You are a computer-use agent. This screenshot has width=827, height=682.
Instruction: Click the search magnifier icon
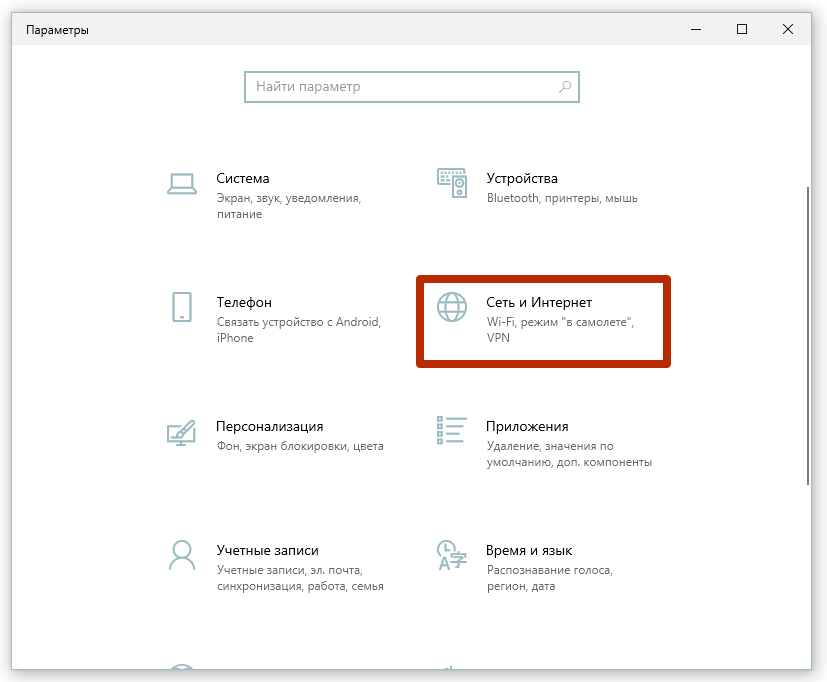(x=565, y=87)
